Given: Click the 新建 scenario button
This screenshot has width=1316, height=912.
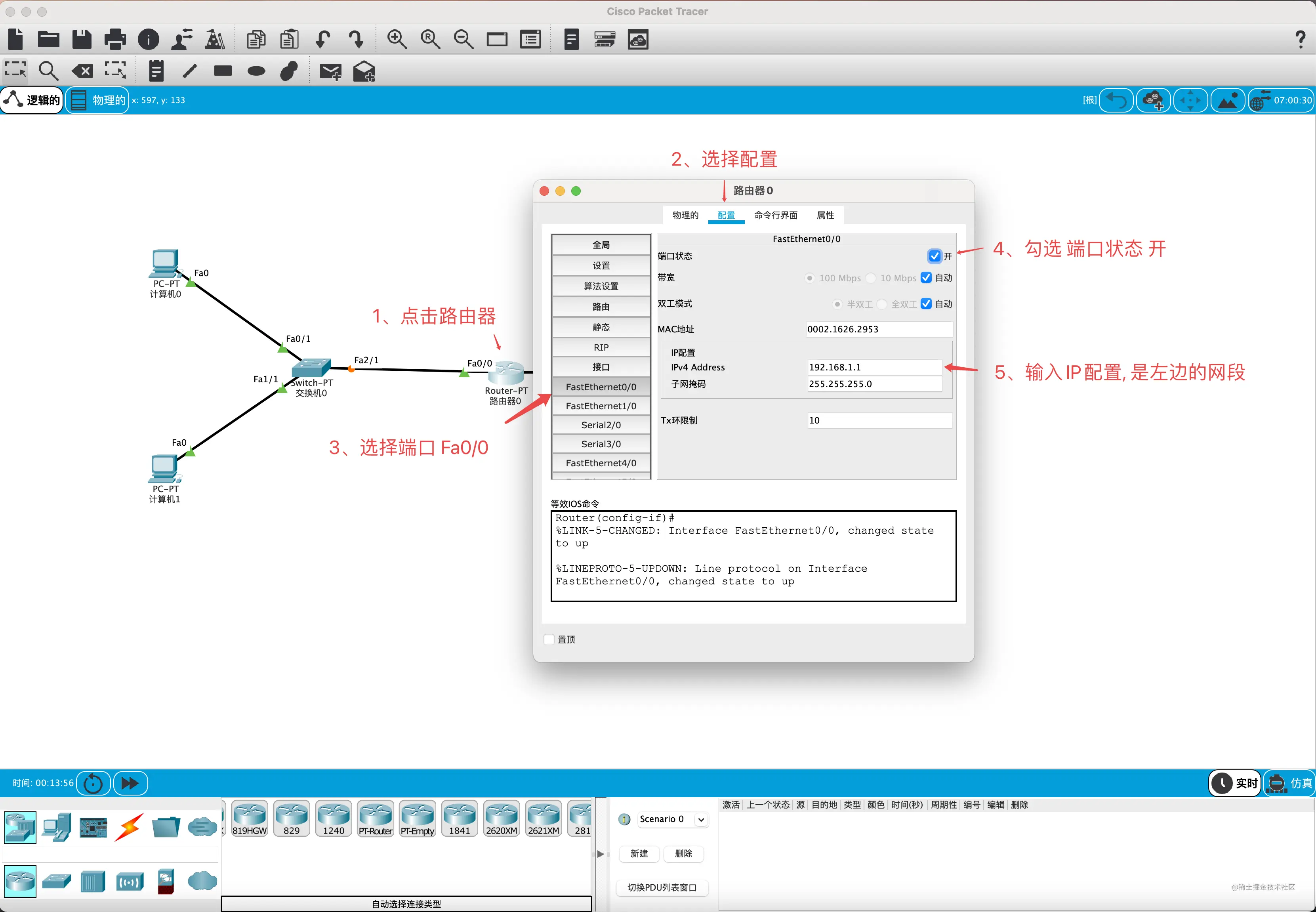Looking at the screenshot, I should (639, 853).
